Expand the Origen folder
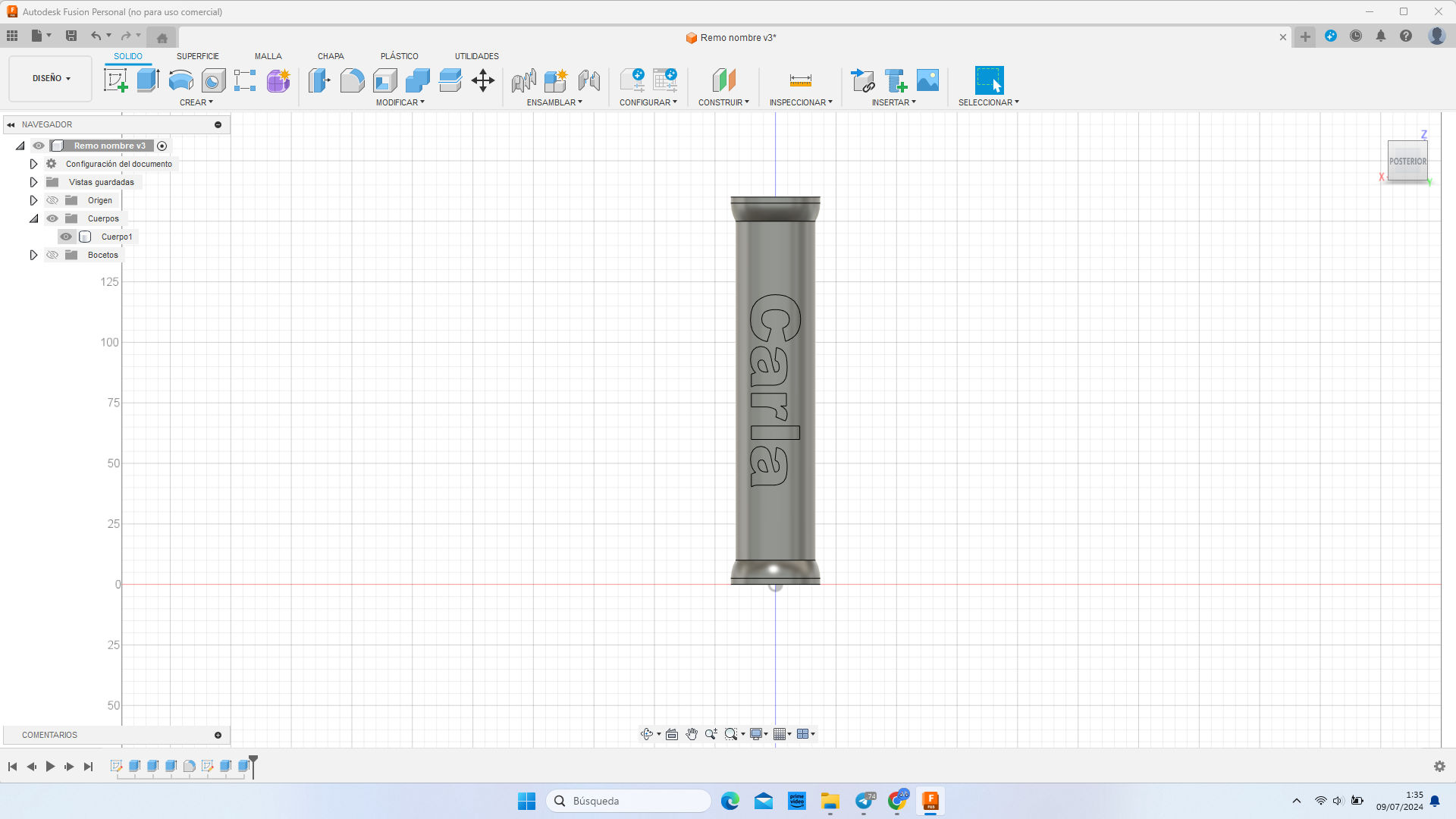 (33, 200)
